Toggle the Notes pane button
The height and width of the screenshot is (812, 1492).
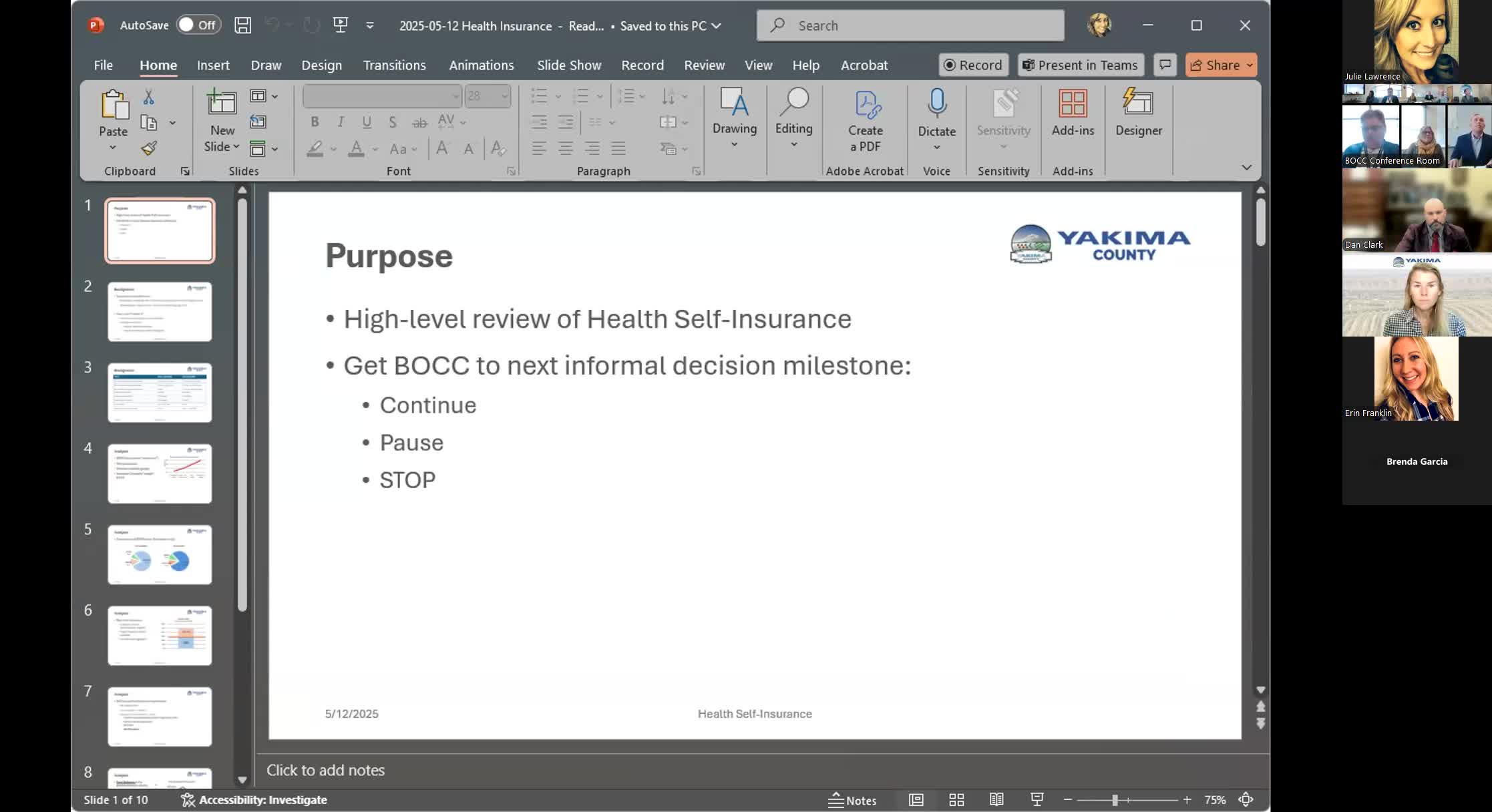(x=852, y=799)
